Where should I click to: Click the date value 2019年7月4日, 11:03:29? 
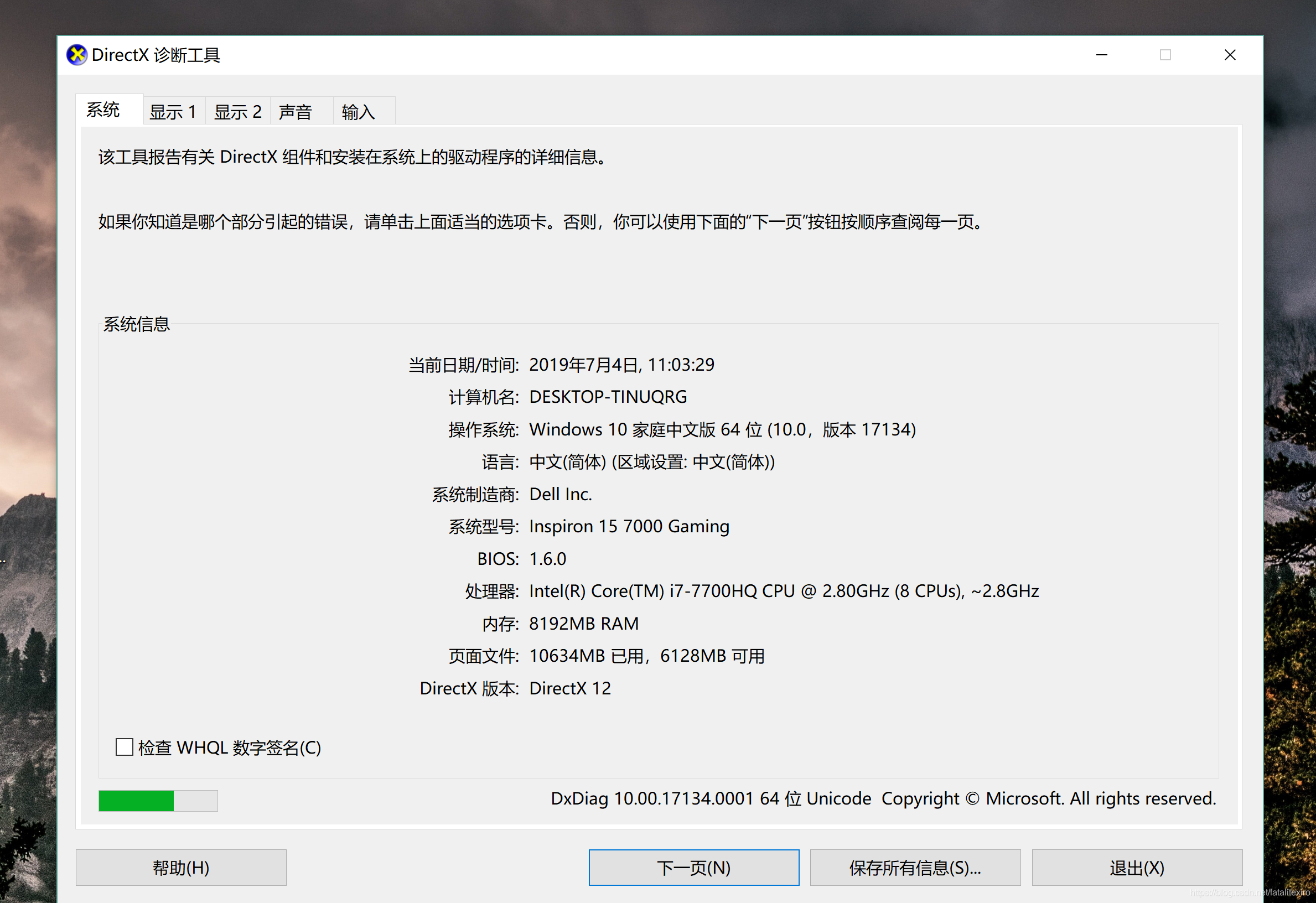click(621, 364)
